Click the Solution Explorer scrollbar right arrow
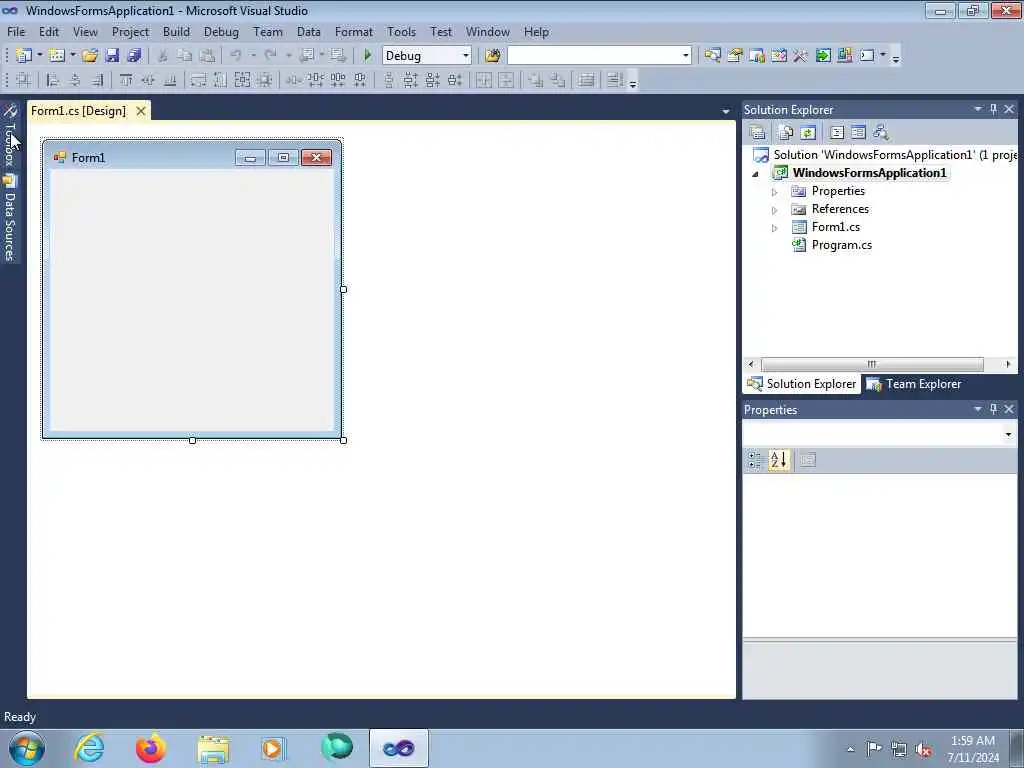1024x768 pixels. click(1008, 364)
